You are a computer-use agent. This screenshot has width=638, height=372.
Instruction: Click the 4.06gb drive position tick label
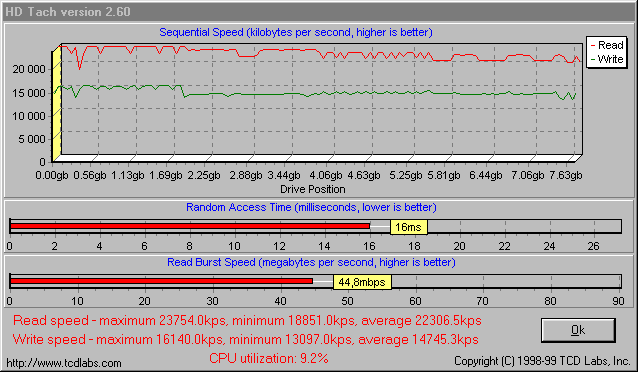pos(326,175)
